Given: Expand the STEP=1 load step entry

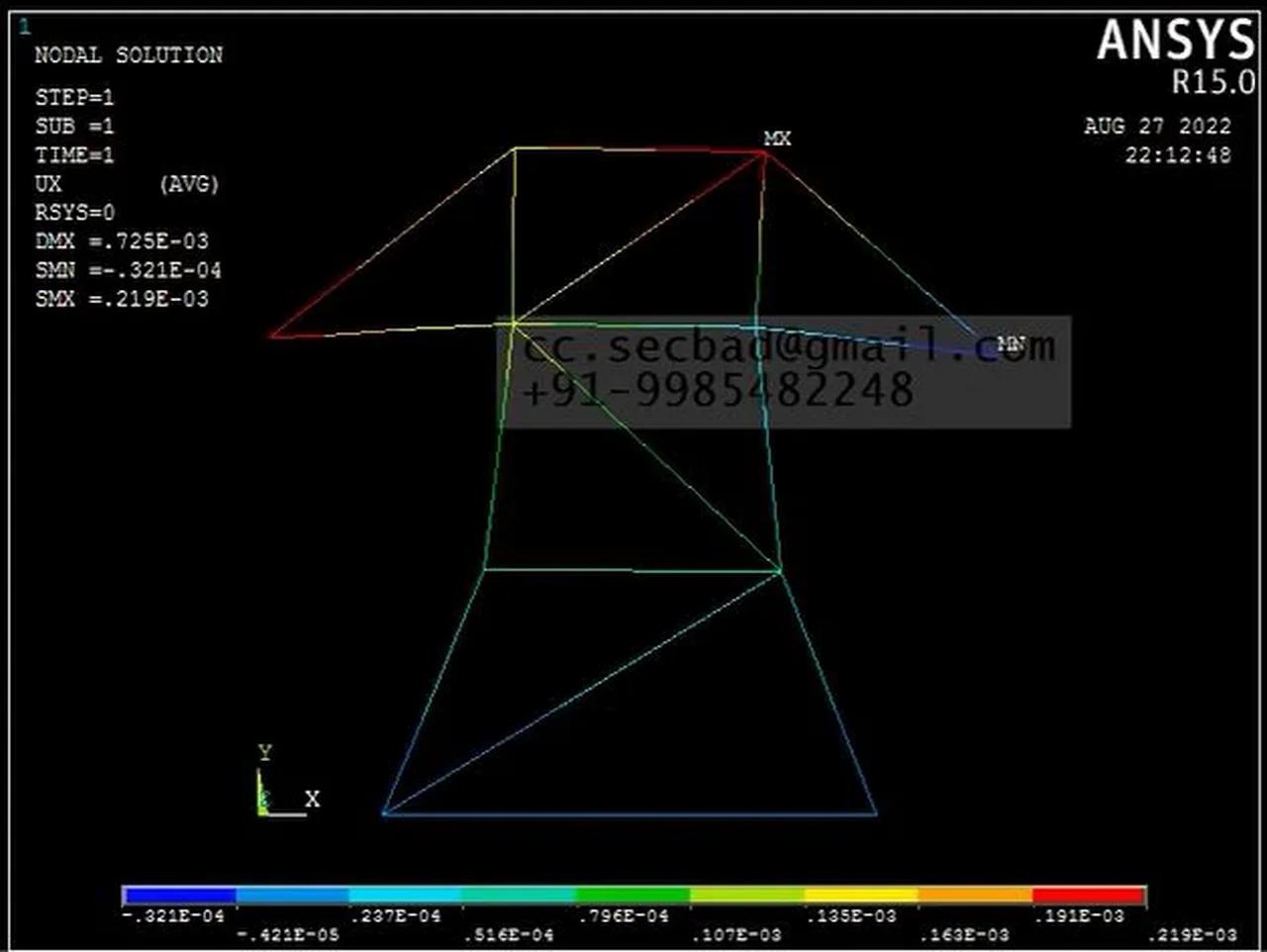Looking at the screenshot, I should pos(74,97).
